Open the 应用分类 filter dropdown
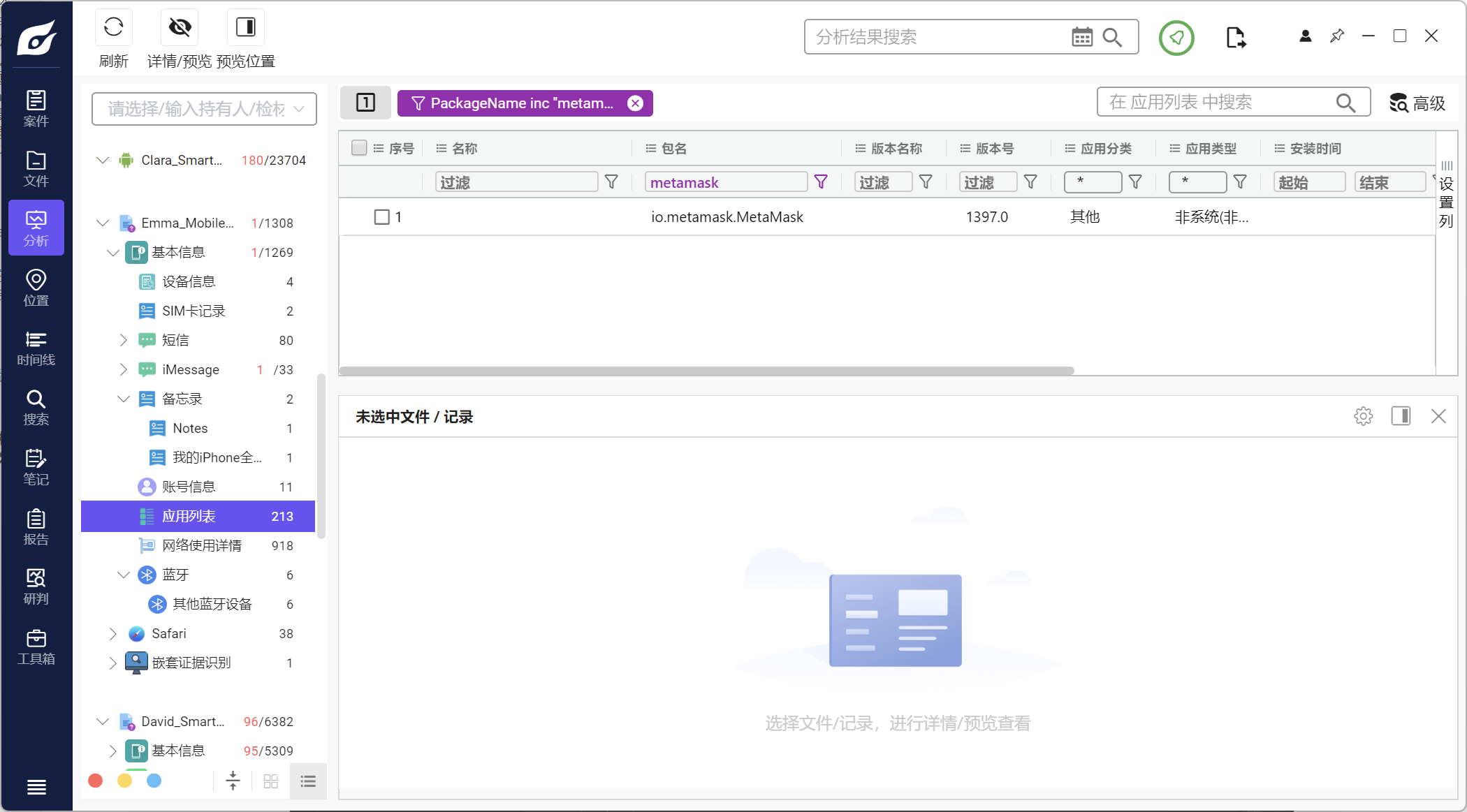 pyautogui.click(x=1093, y=182)
